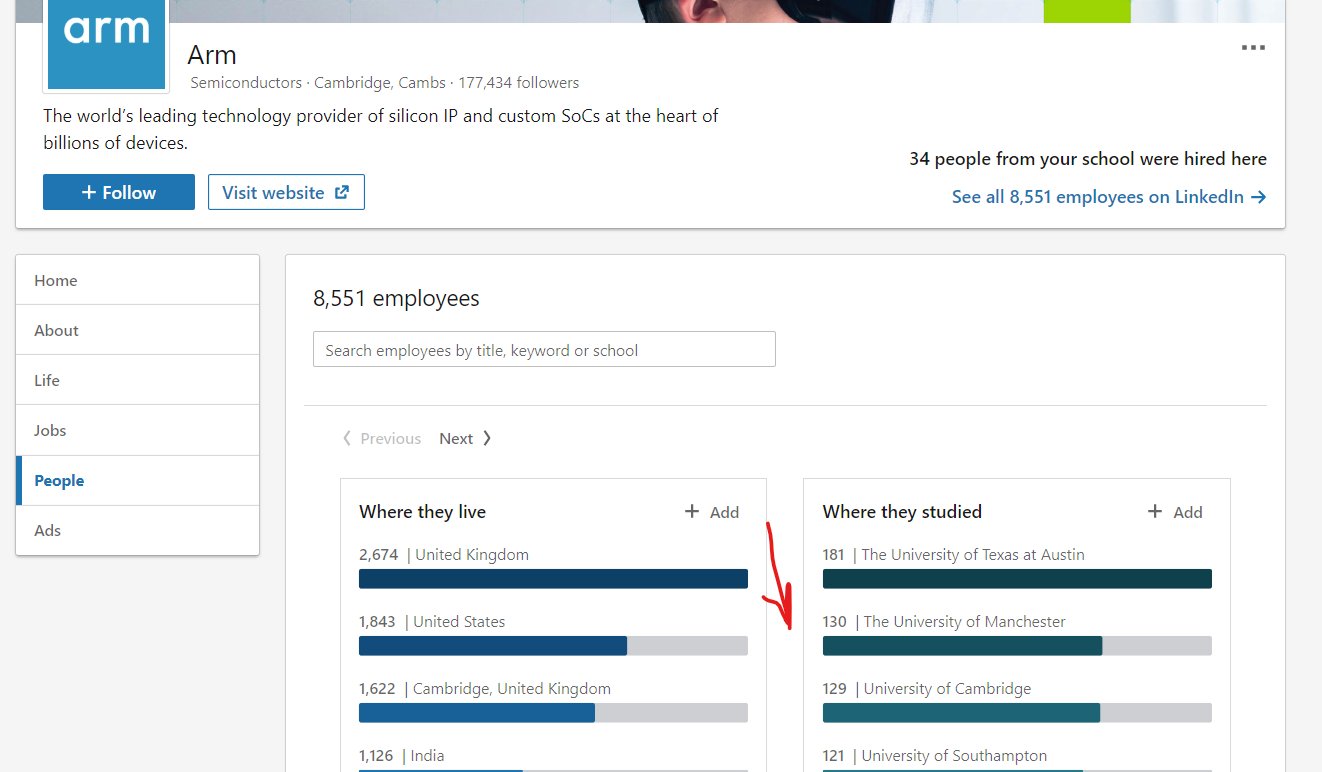The width and height of the screenshot is (1322, 772).
Task: Click the Arm company name heading
Action: (x=212, y=54)
